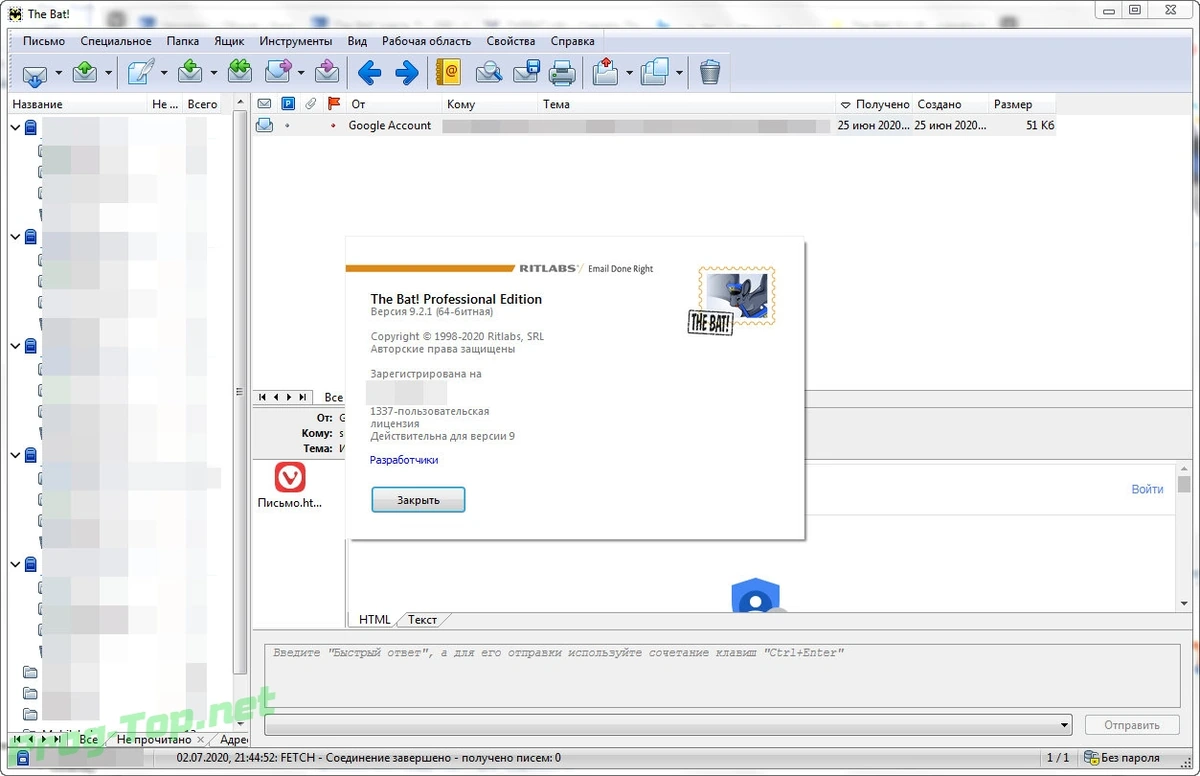Image resolution: width=1200 pixels, height=776 pixels.
Task: Sort messages by Получено column header
Action: coord(873,104)
